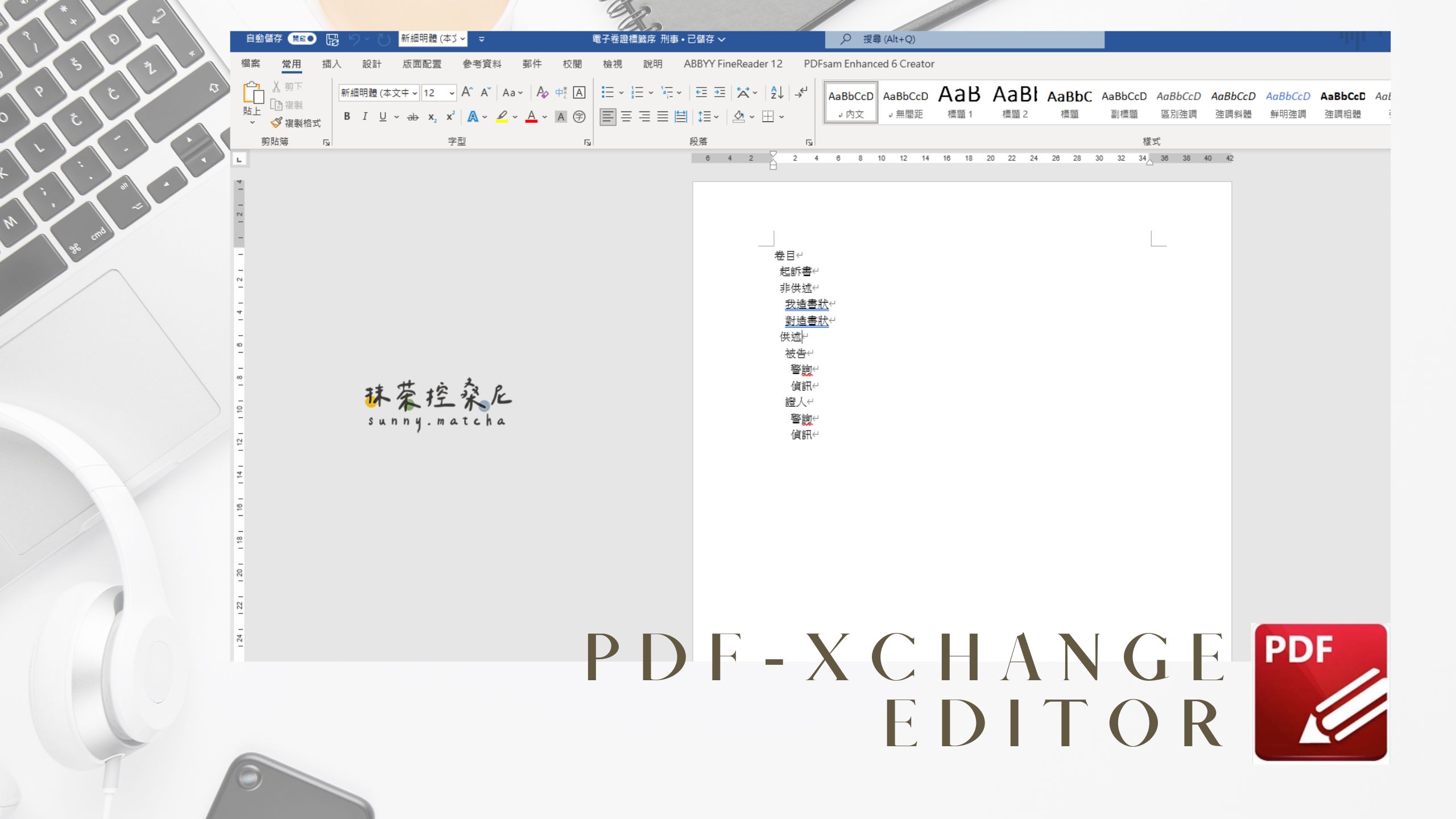Click the Undo icon in title bar
1456x819 pixels.
pos(354,39)
